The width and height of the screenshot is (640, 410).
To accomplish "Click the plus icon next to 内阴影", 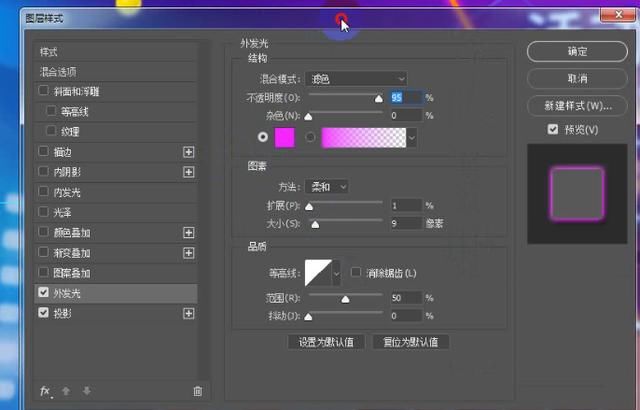I will click(189, 172).
